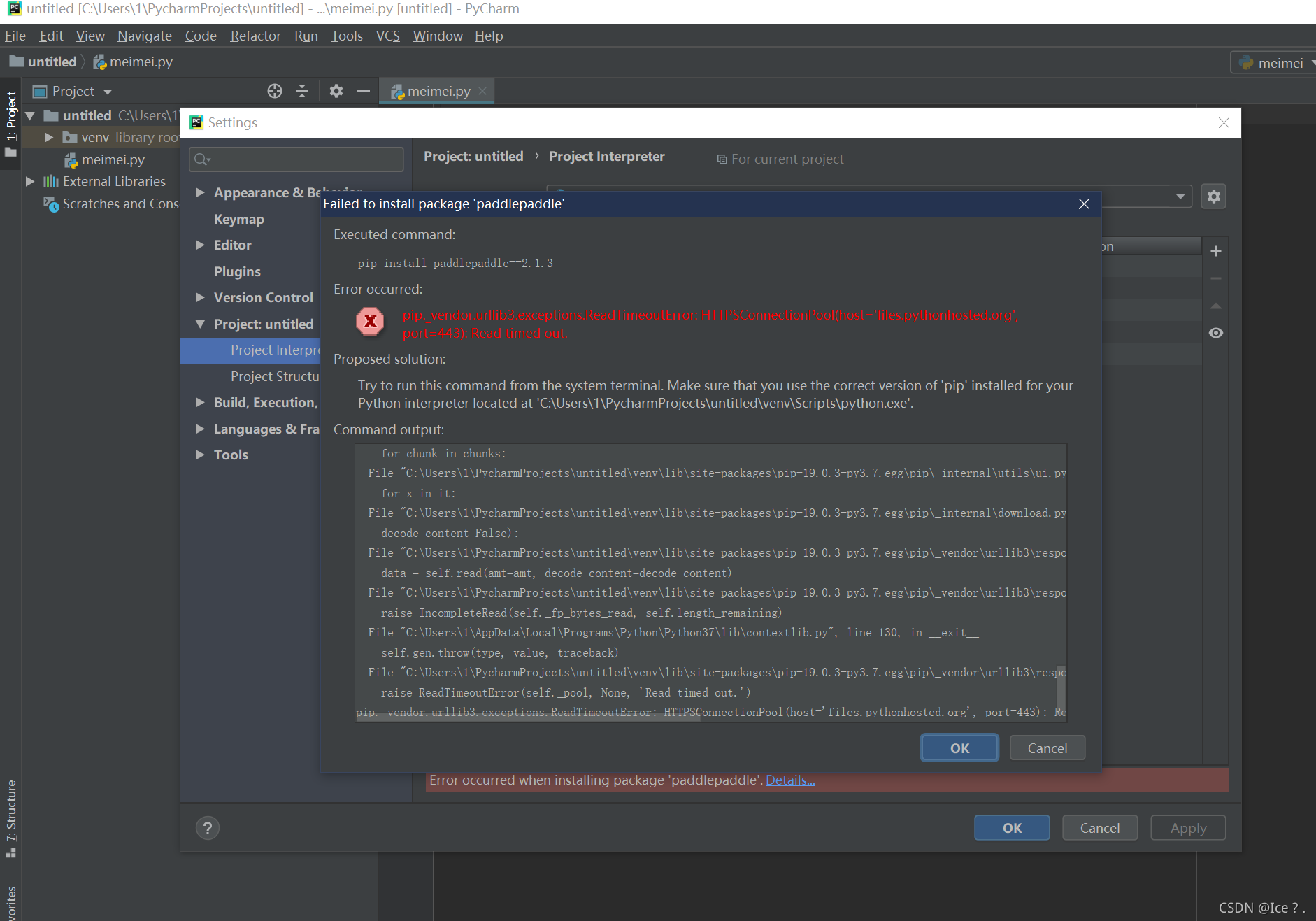This screenshot has width=1316, height=921.
Task: Open the Project Interpreter combo box dropdown
Action: pyautogui.click(x=1180, y=197)
